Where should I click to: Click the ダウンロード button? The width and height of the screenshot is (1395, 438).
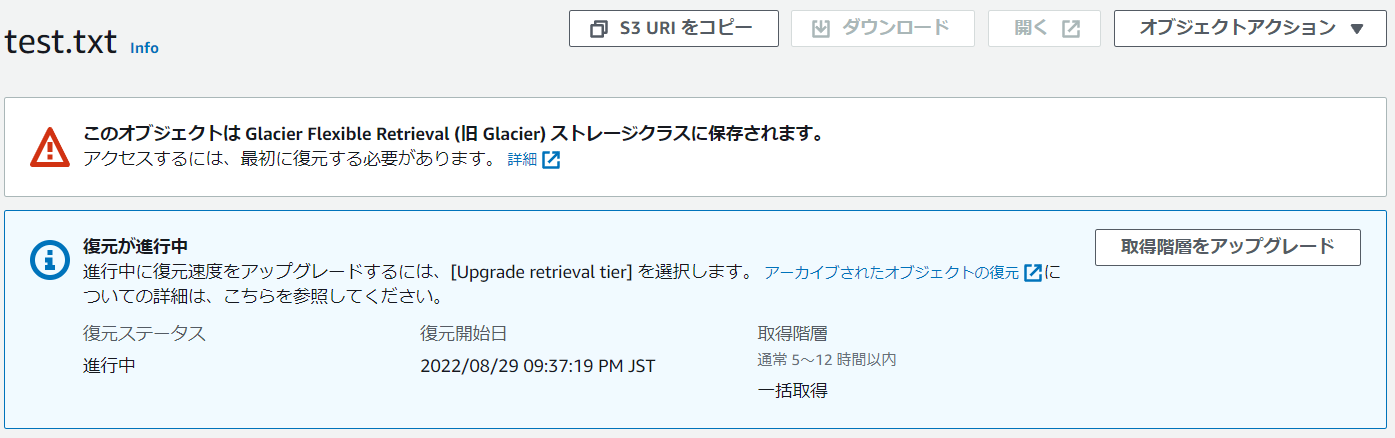pos(883,29)
